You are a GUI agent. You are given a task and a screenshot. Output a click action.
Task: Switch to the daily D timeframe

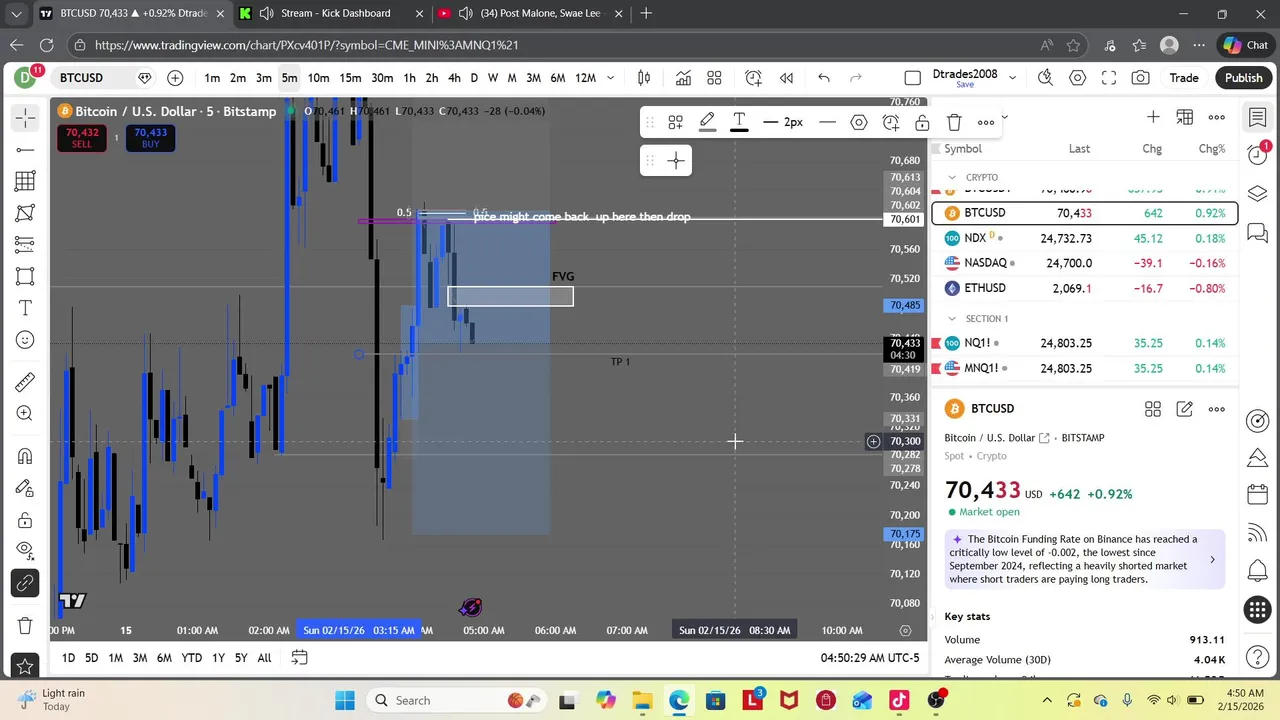coord(474,78)
